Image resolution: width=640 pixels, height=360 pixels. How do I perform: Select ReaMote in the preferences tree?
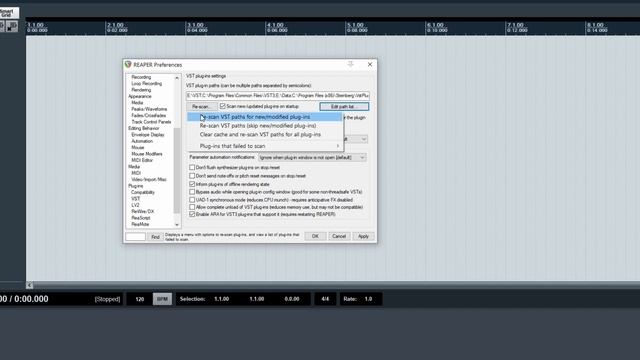point(140,224)
